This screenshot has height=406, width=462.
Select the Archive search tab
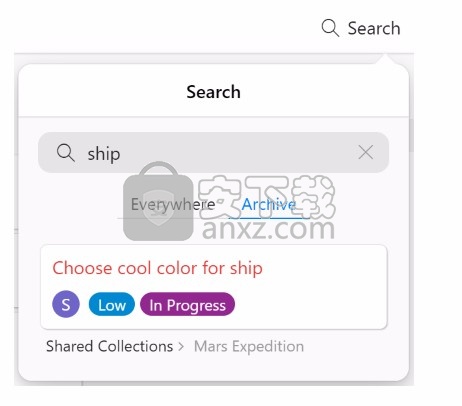[x=269, y=204]
